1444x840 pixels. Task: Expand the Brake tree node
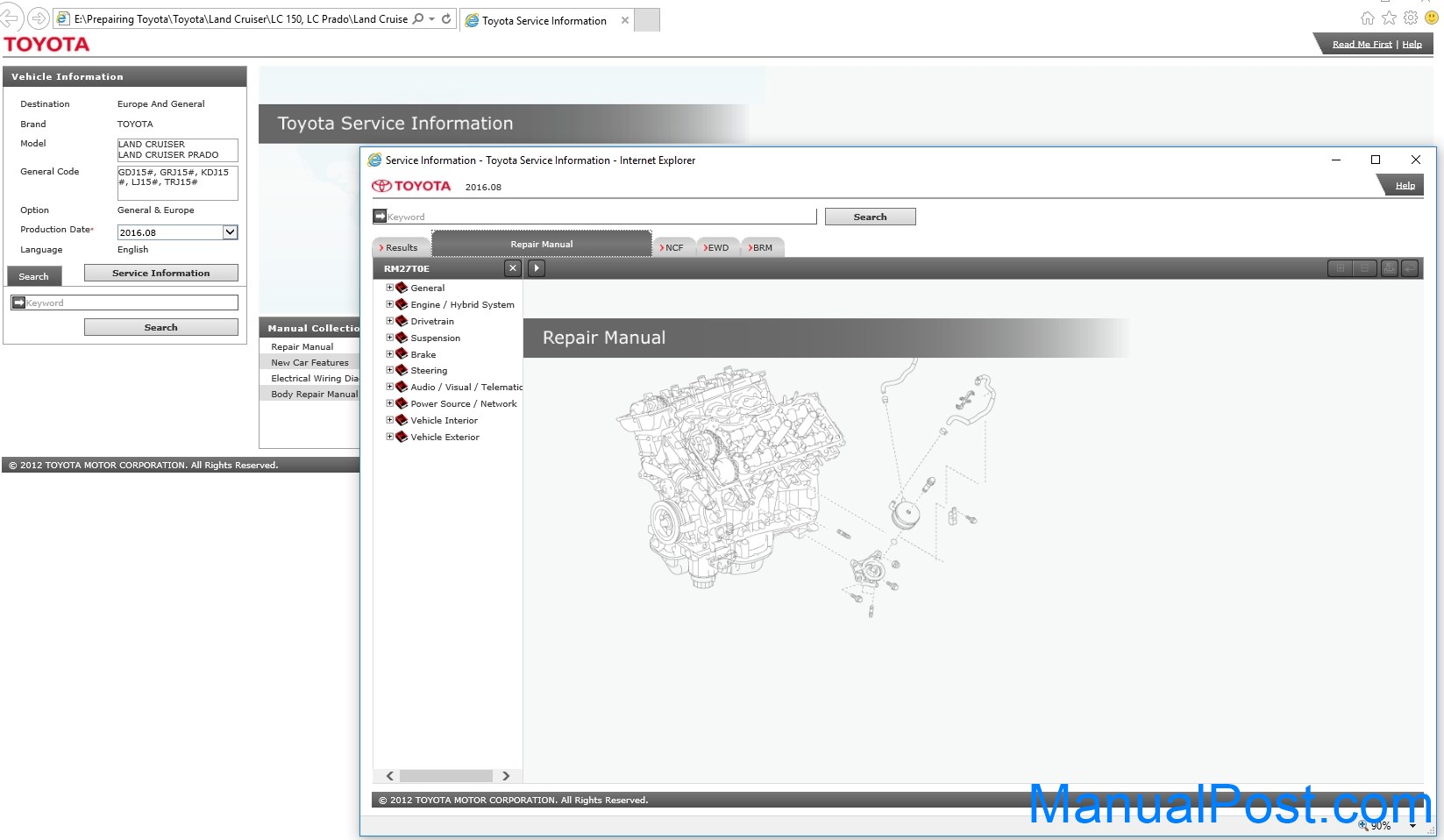pyautogui.click(x=389, y=354)
